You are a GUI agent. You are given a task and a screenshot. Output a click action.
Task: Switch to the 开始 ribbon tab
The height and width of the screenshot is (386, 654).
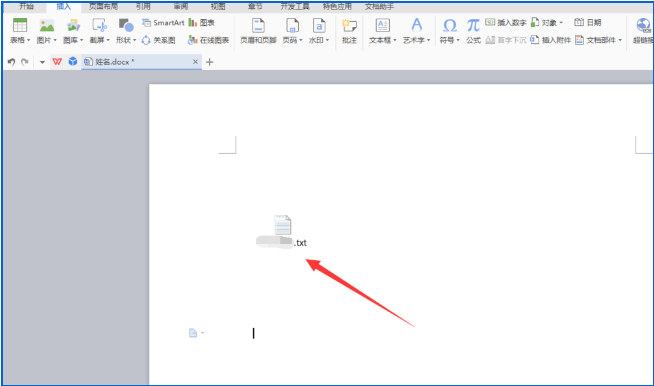coord(26,6)
